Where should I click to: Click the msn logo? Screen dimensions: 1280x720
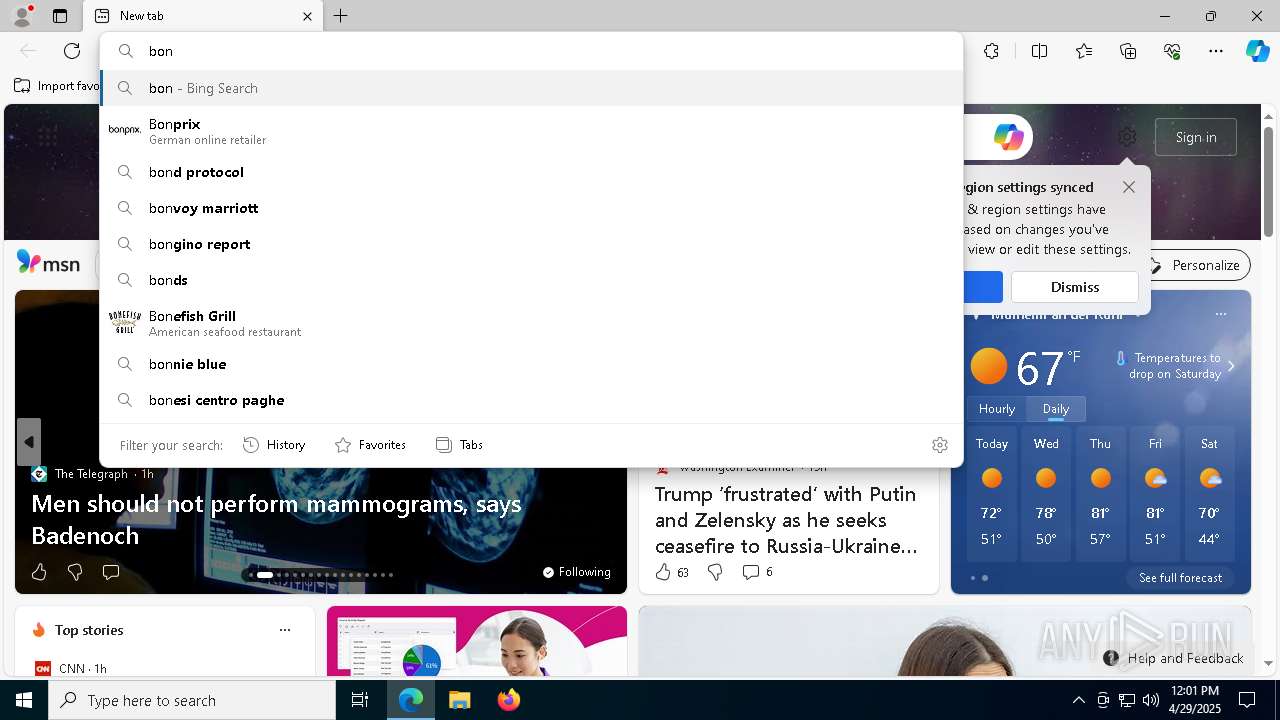(x=48, y=264)
